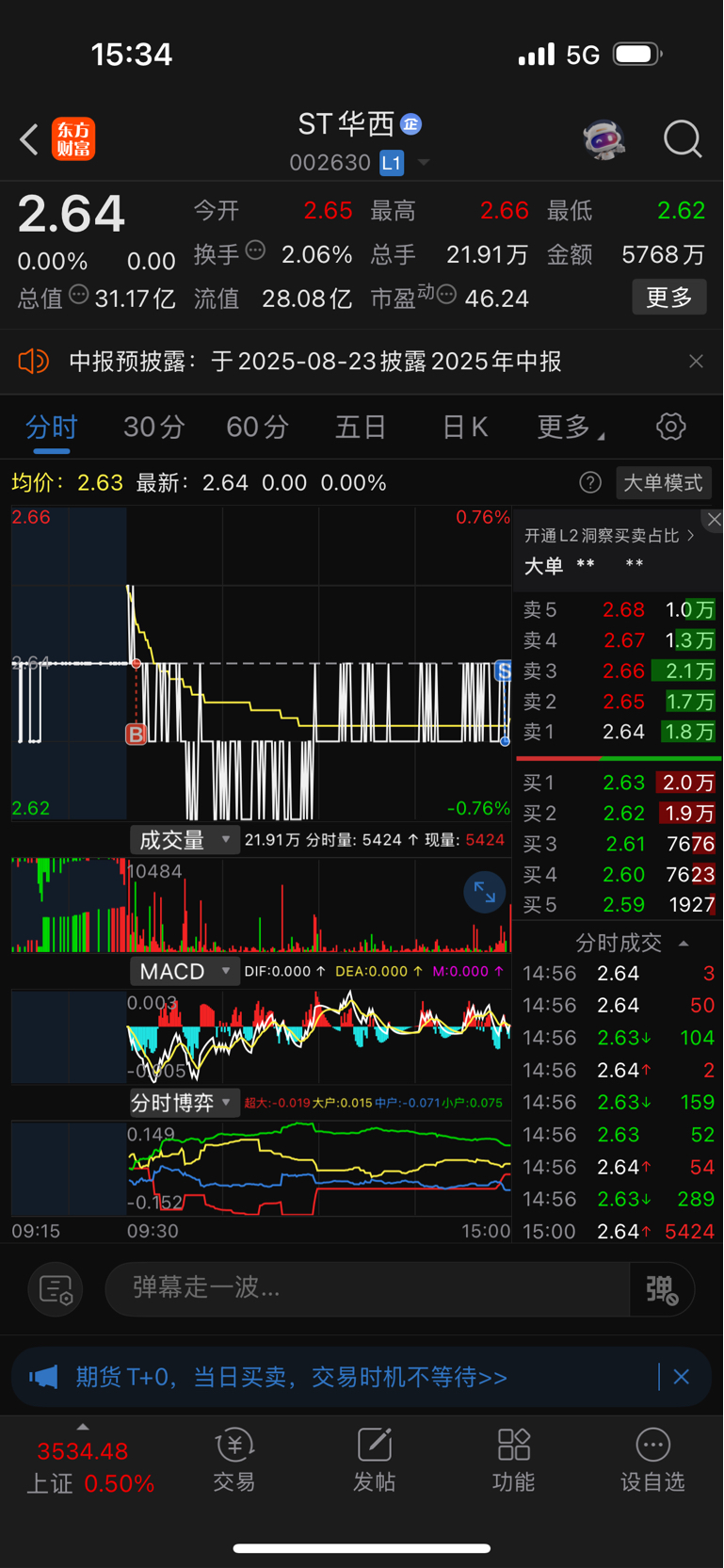The height and width of the screenshot is (1568, 724).
Task: Switch to the 五日 tab
Action: coord(361,428)
